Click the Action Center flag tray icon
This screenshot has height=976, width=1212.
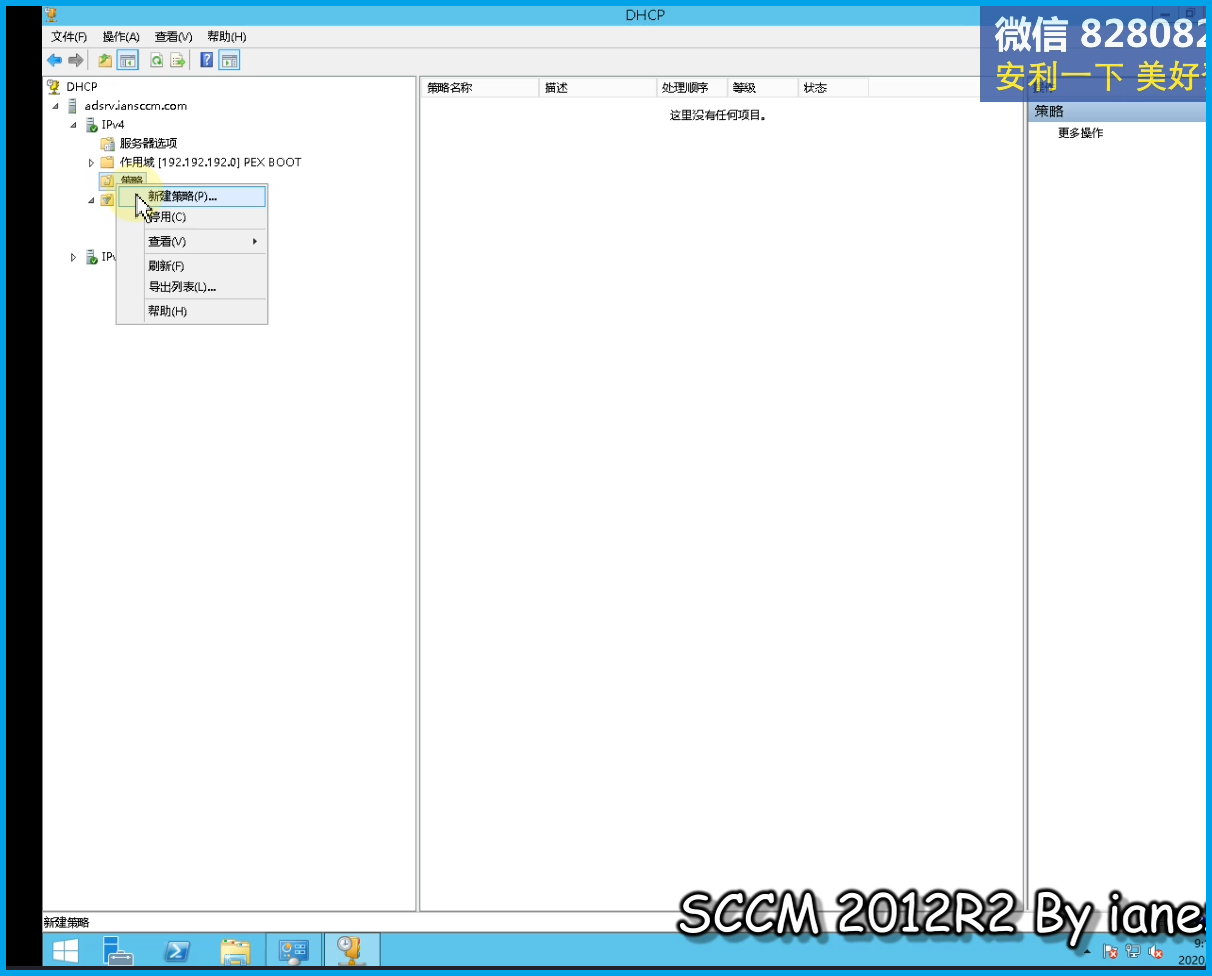click(x=1110, y=951)
